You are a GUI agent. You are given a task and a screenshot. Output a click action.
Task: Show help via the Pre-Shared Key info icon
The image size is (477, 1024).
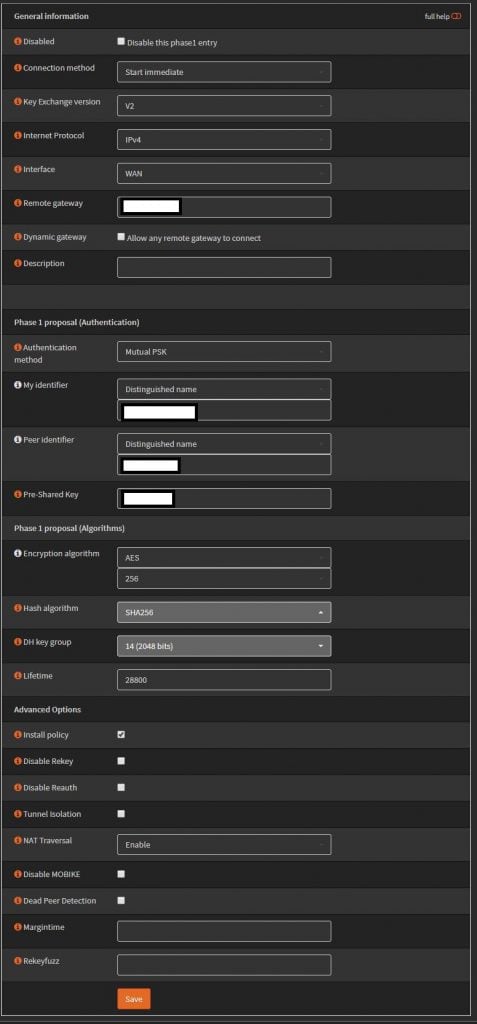click(18, 494)
